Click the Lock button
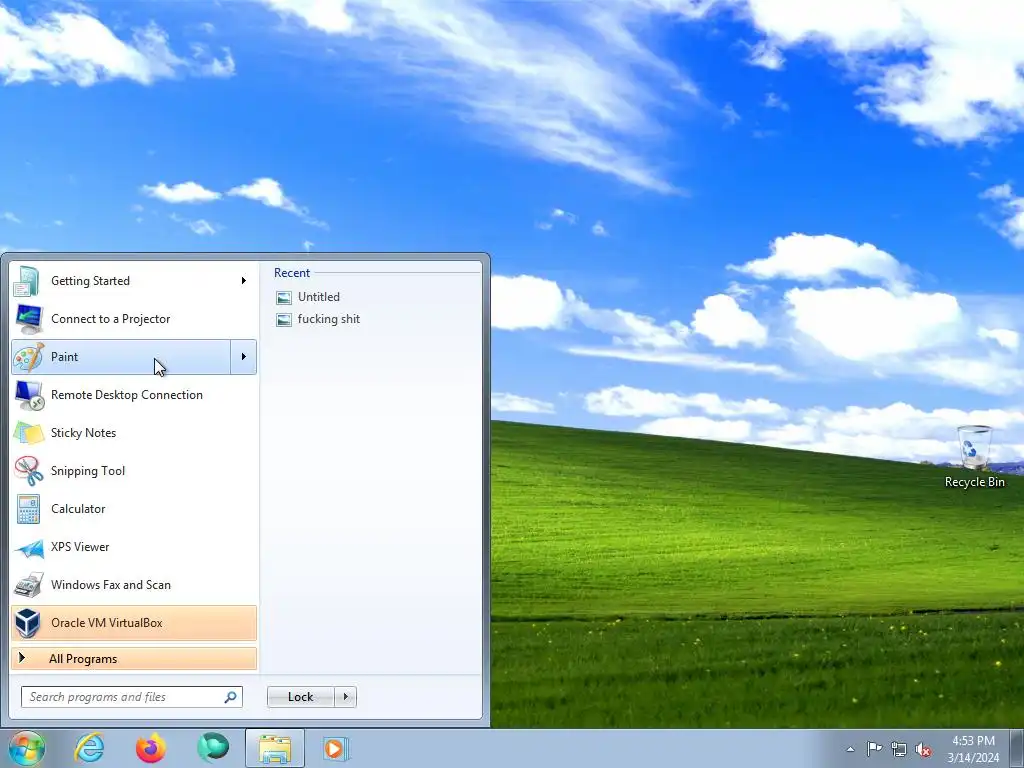1024x768 pixels. (300, 697)
